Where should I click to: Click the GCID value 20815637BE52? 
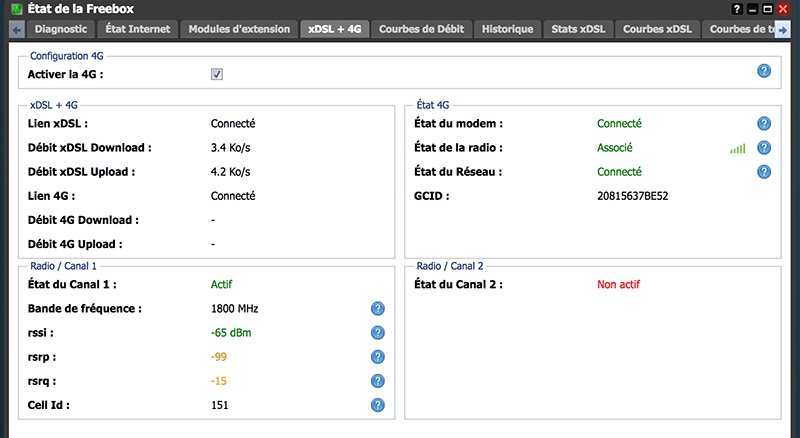pyautogui.click(x=633, y=196)
